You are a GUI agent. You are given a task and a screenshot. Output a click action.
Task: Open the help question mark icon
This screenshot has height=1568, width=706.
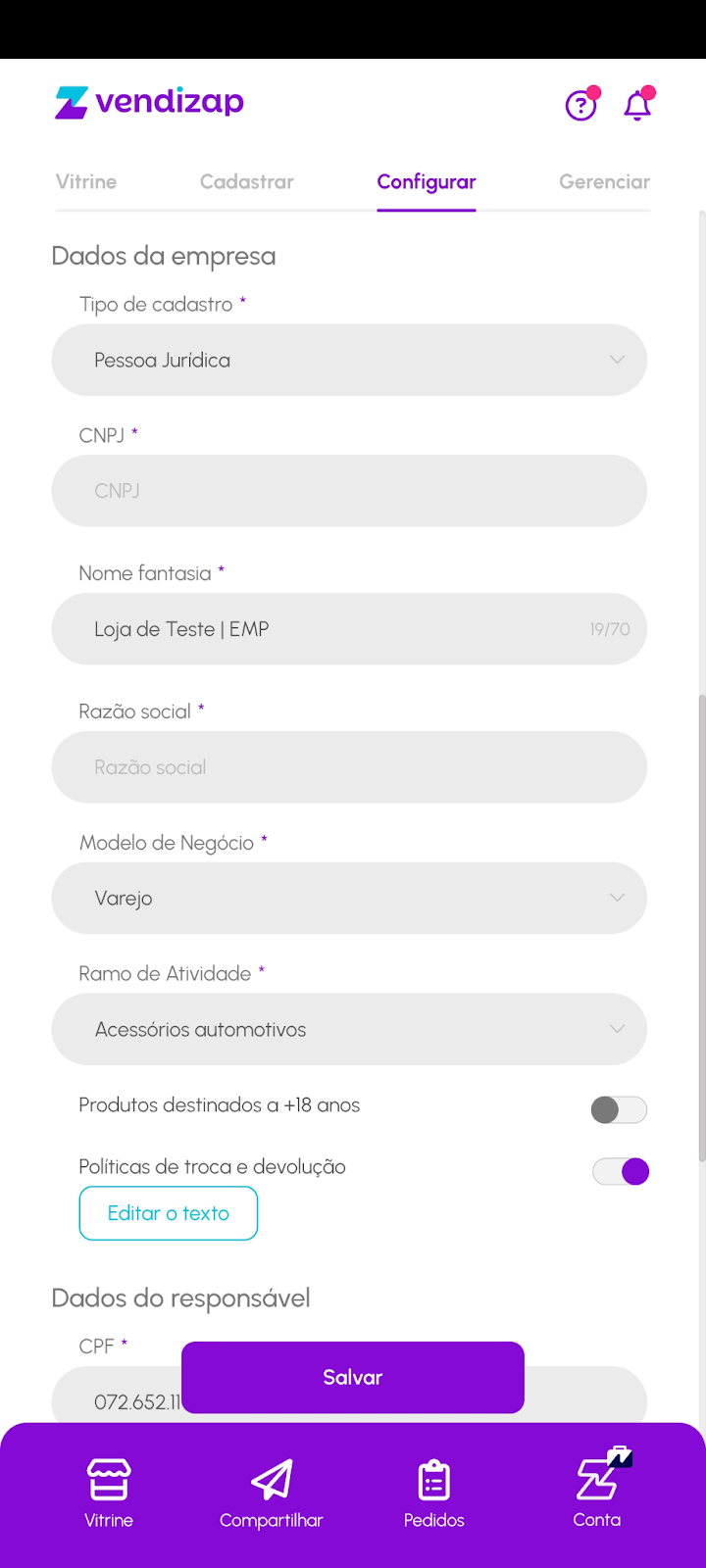pyautogui.click(x=580, y=104)
